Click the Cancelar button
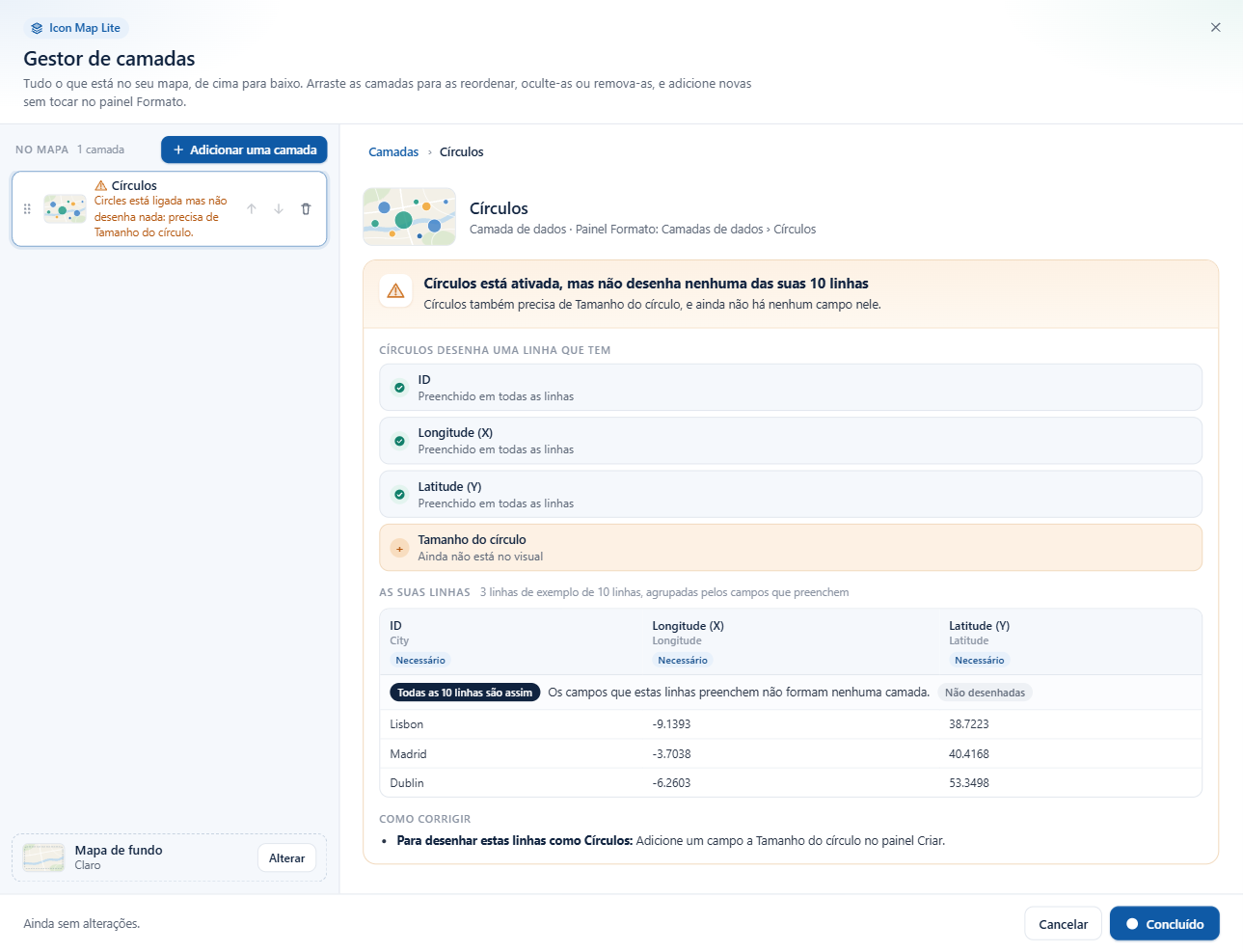This screenshot has height=952, width=1243. (x=1063, y=924)
